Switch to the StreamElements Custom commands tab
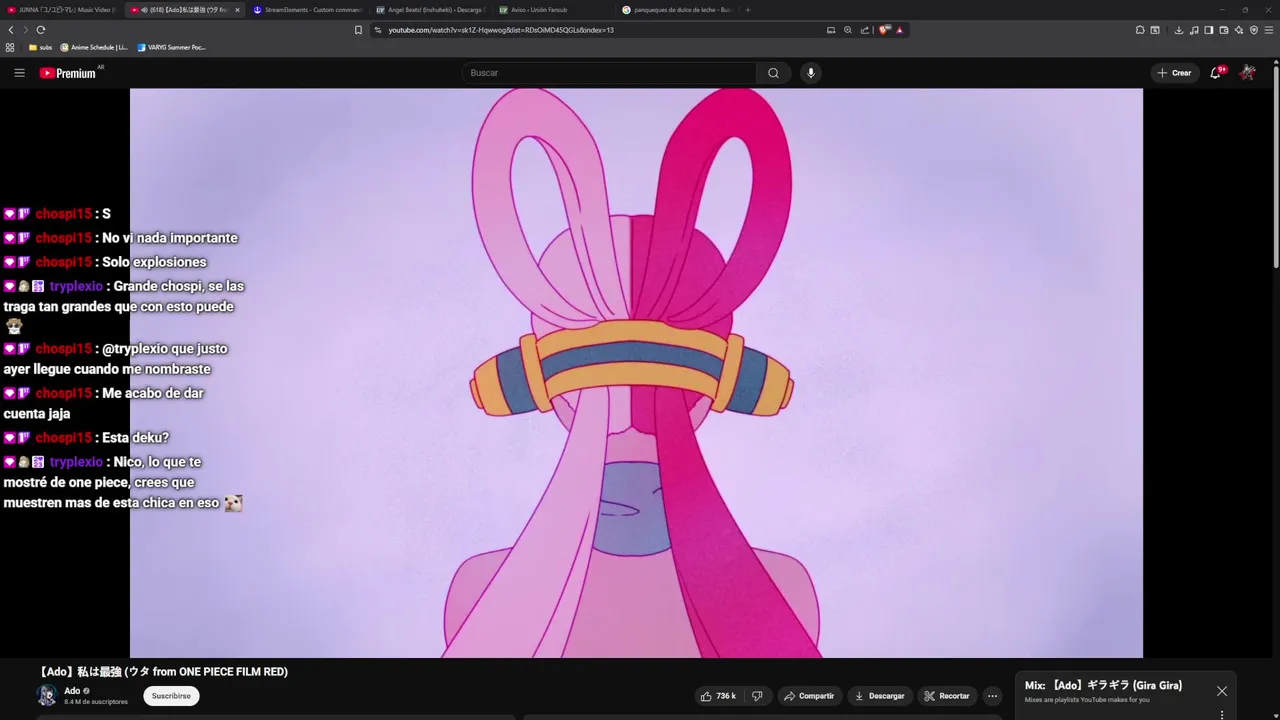1280x720 pixels. click(307, 10)
